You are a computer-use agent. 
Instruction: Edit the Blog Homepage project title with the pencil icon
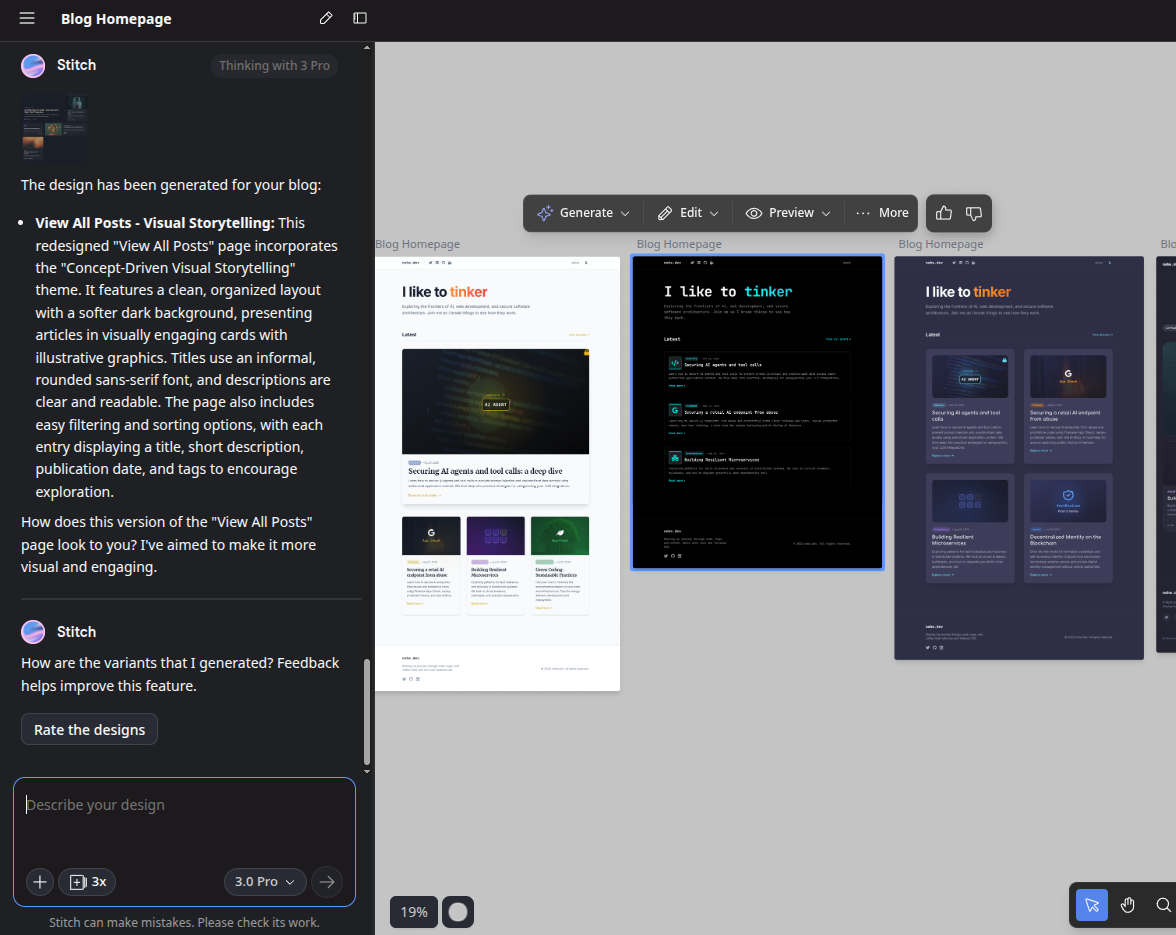pyautogui.click(x=326, y=18)
